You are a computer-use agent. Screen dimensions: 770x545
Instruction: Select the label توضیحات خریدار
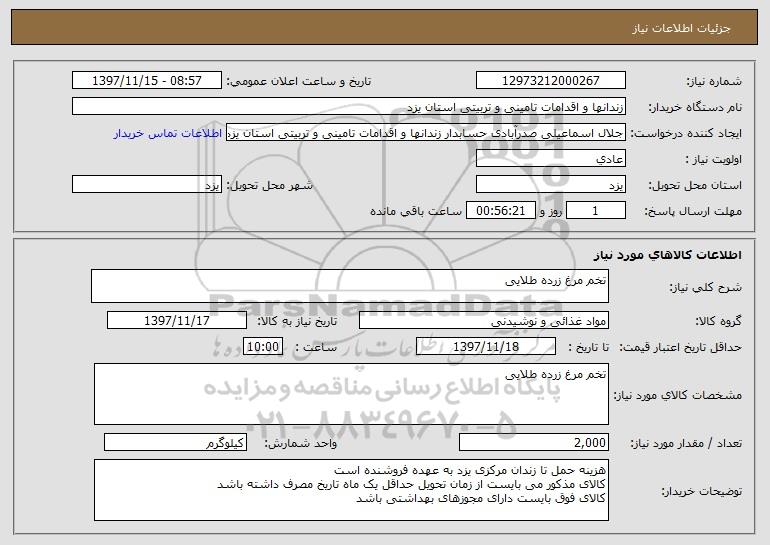pyautogui.click(x=702, y=490)
